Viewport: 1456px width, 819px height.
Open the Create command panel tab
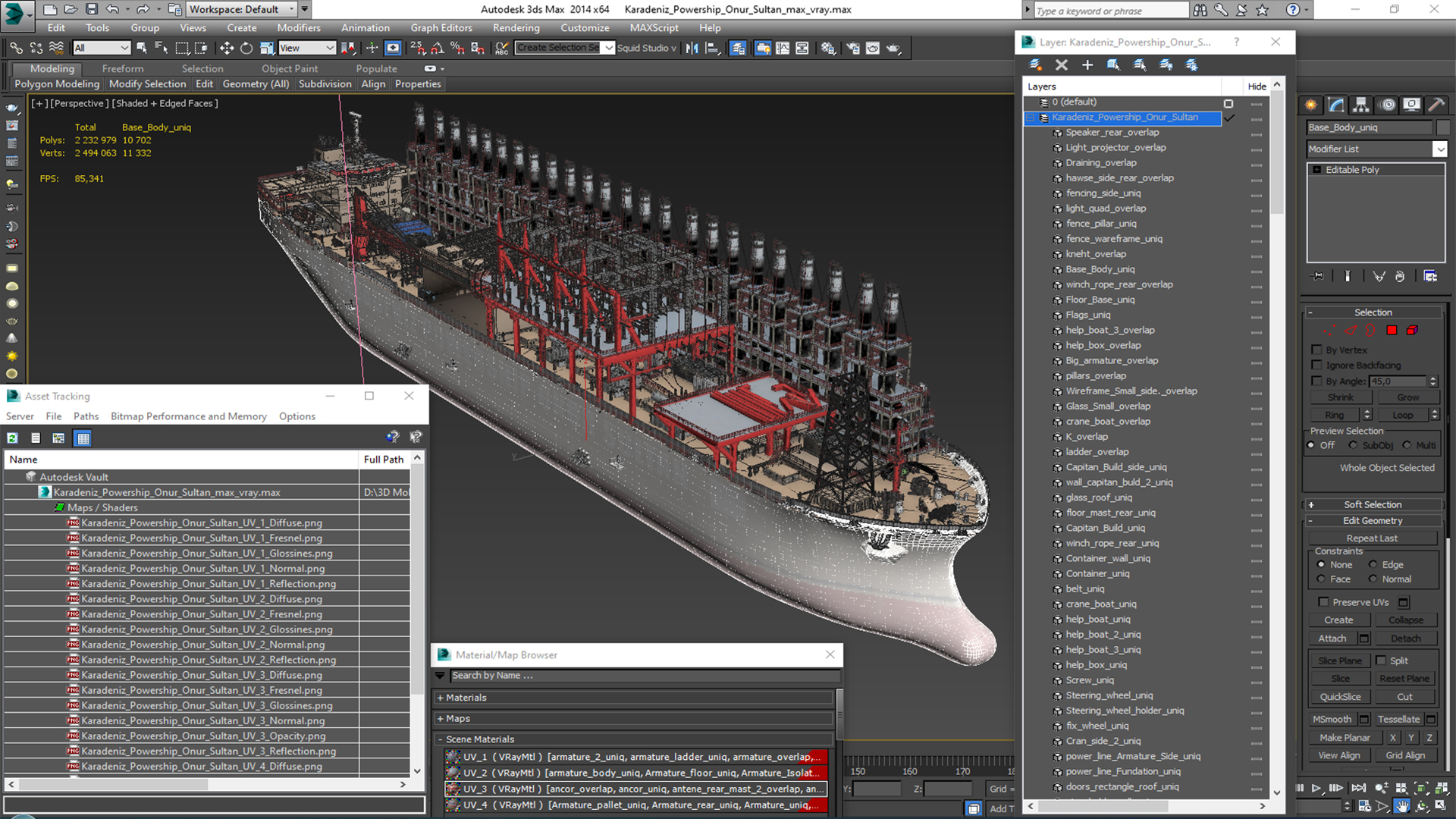(x=1310, y=105)
